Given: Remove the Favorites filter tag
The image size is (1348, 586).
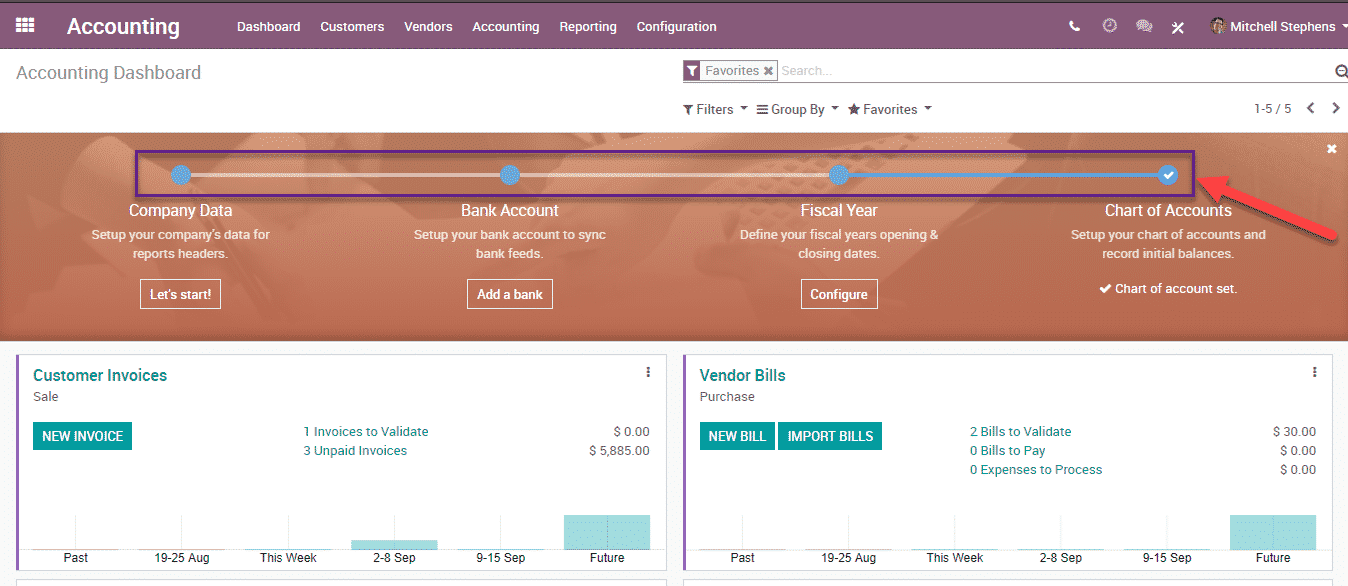Looking at the screenshot, I should point(768,71).
